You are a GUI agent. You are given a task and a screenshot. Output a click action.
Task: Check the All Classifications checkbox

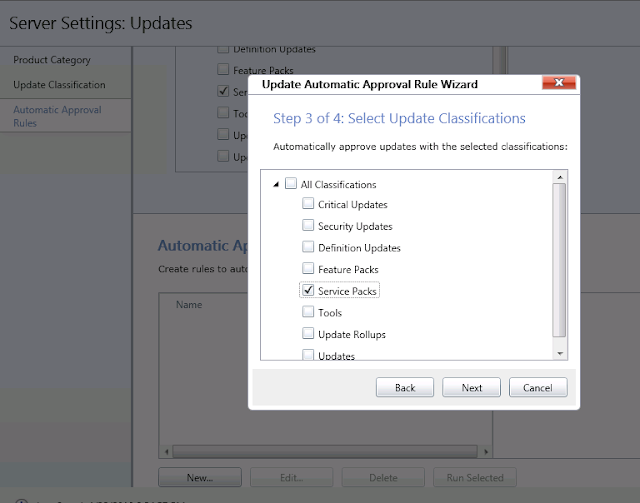291,184
